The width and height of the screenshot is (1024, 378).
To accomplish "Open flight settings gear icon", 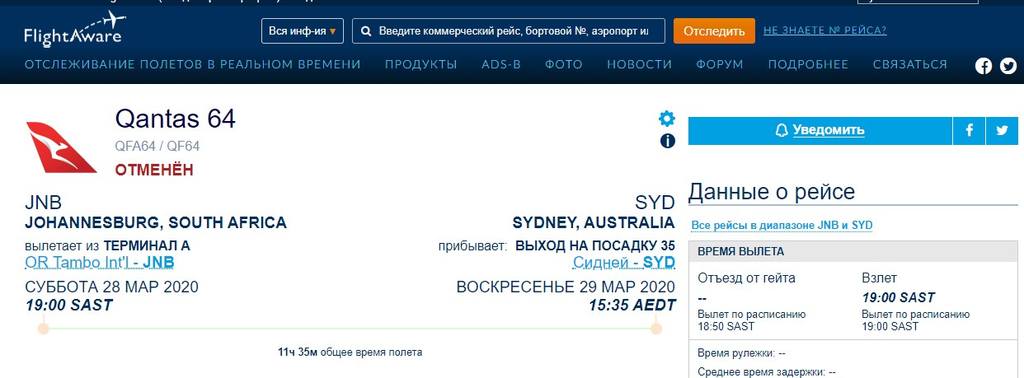I will coord(667,118).
